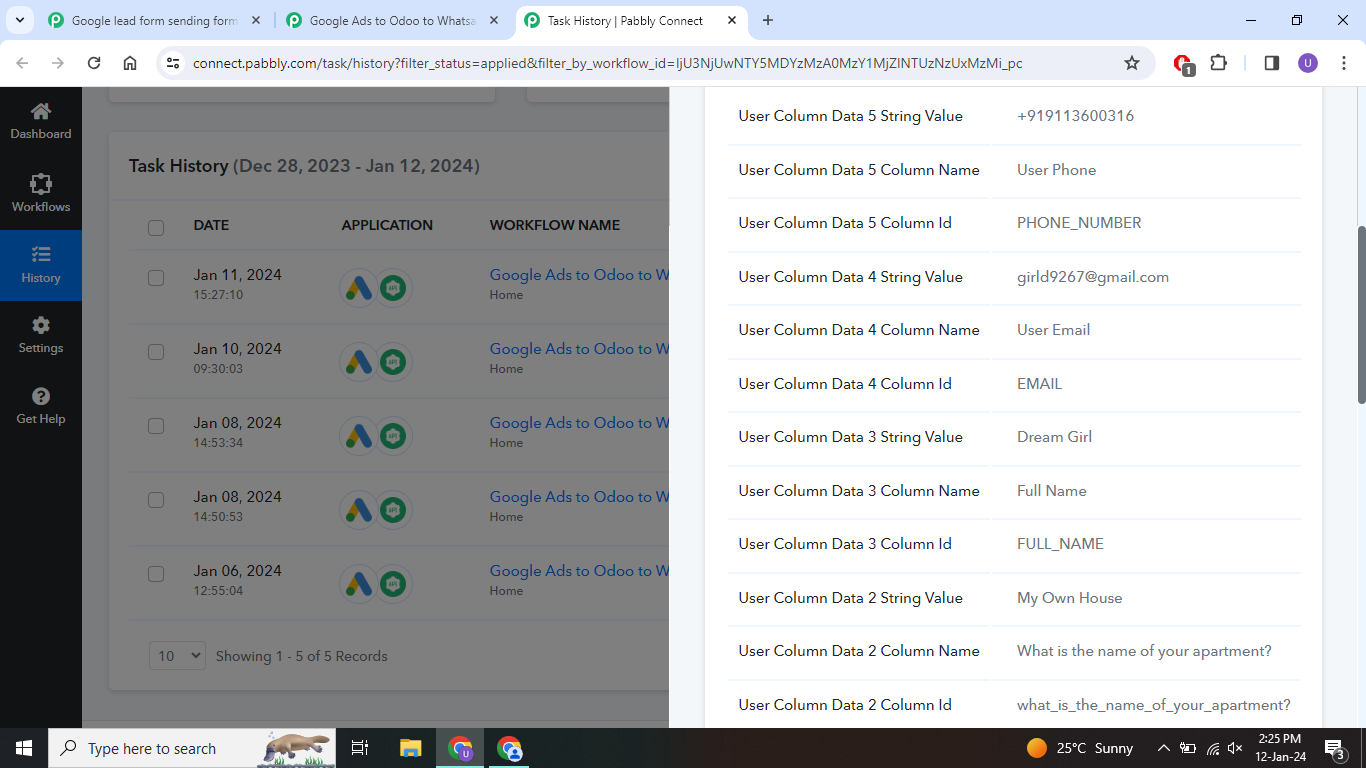Click API webhook icon in Jan 11 row
1366x768 pixels.
pyautogui.click(x=393, y=288)
